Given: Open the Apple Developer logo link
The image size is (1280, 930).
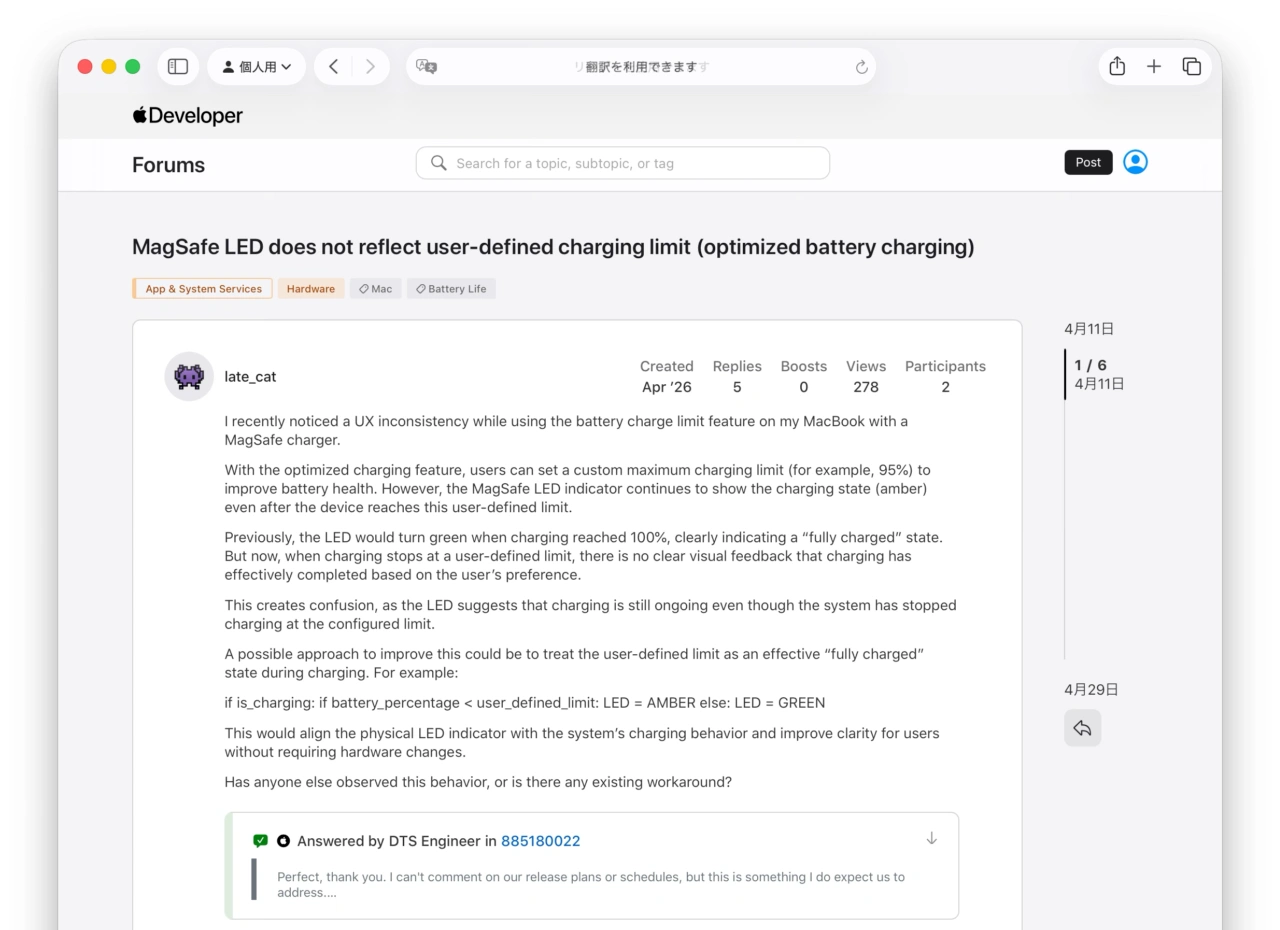Looking at the screenshot, I should tap(187, 116).
